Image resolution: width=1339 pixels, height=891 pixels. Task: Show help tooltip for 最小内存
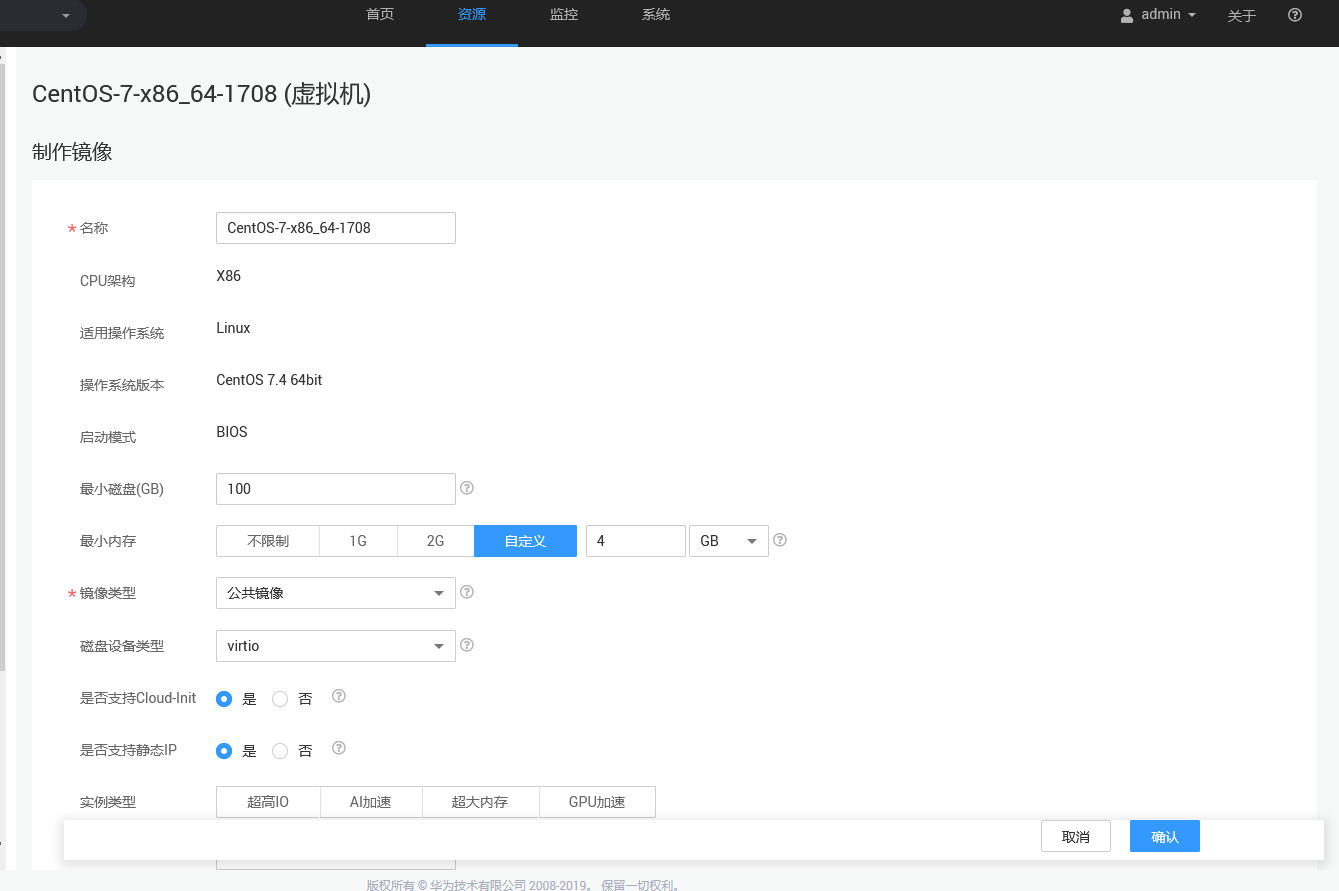coord(780,540)
